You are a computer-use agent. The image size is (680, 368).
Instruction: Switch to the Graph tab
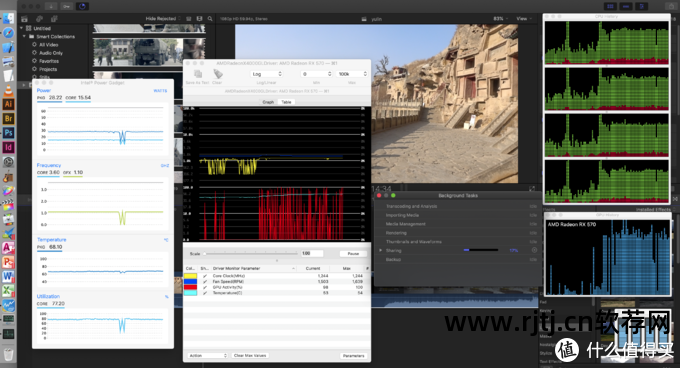point(268,102)
